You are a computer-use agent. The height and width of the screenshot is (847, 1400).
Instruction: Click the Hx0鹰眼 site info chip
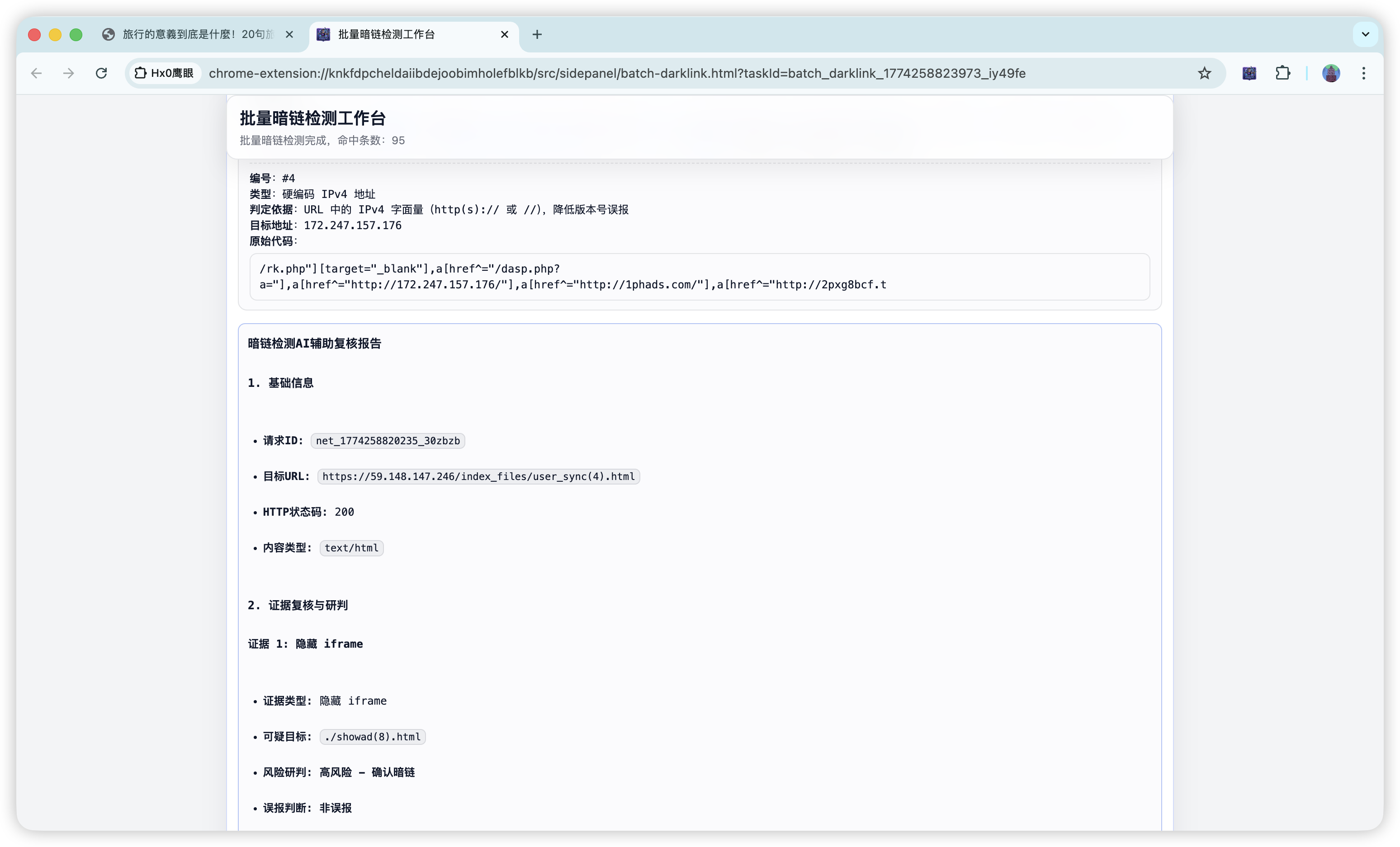pos(164,73)
